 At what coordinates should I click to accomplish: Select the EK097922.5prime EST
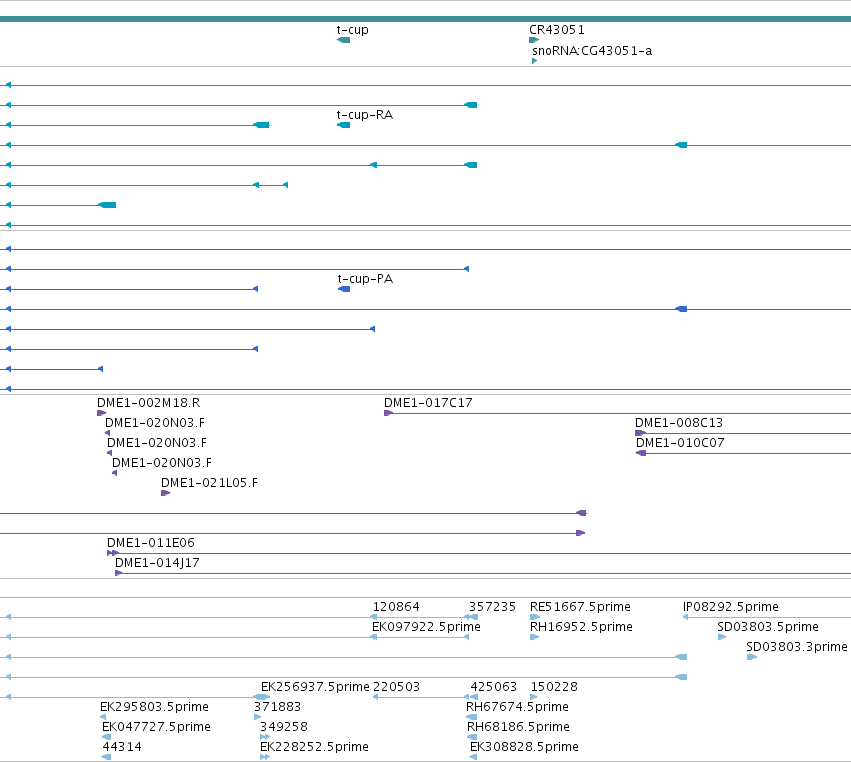click(426, 627)
